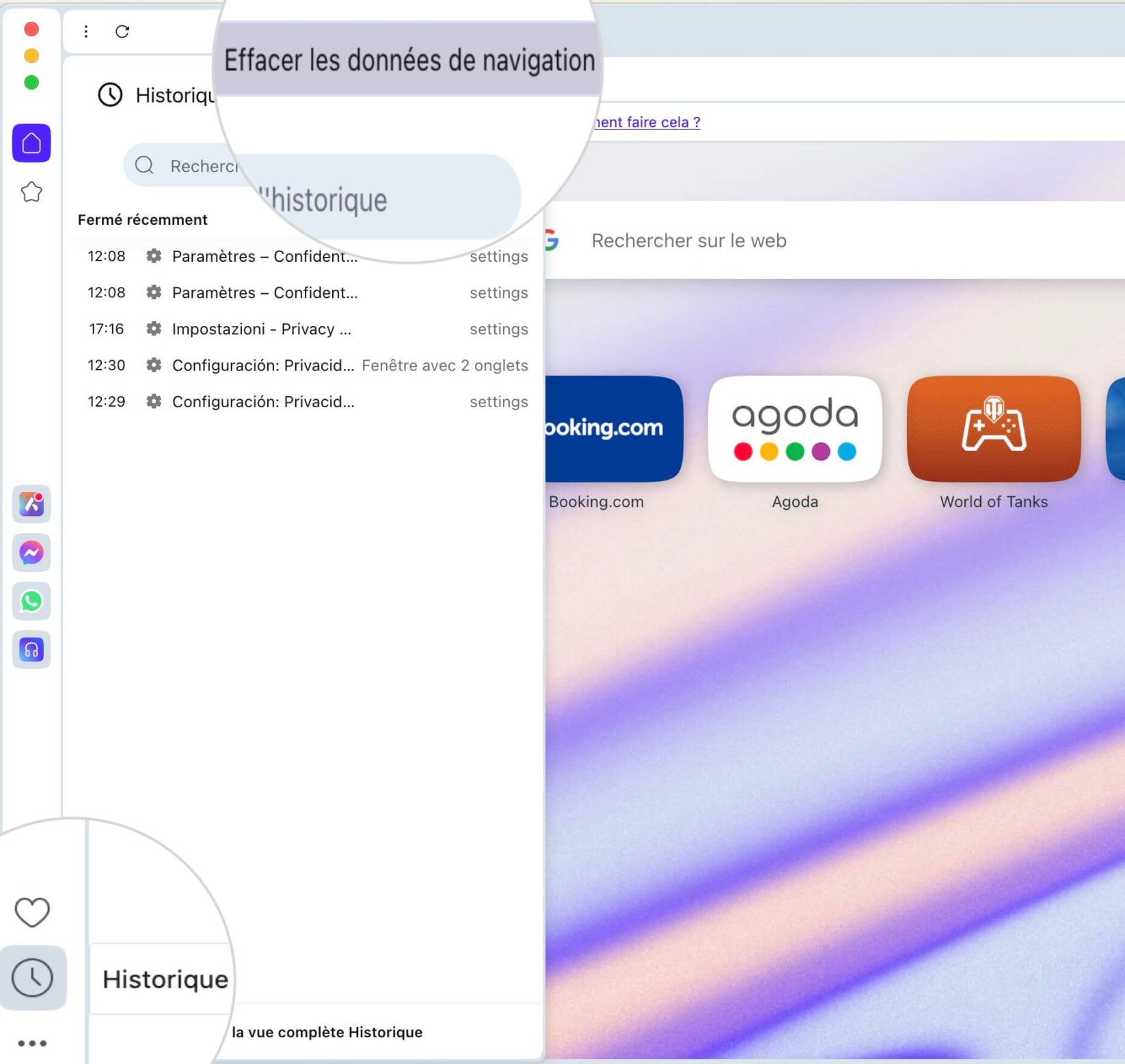Open WhatsApp from the sidebar
Screen dimensions: 1125x1064
click(31, 601)
